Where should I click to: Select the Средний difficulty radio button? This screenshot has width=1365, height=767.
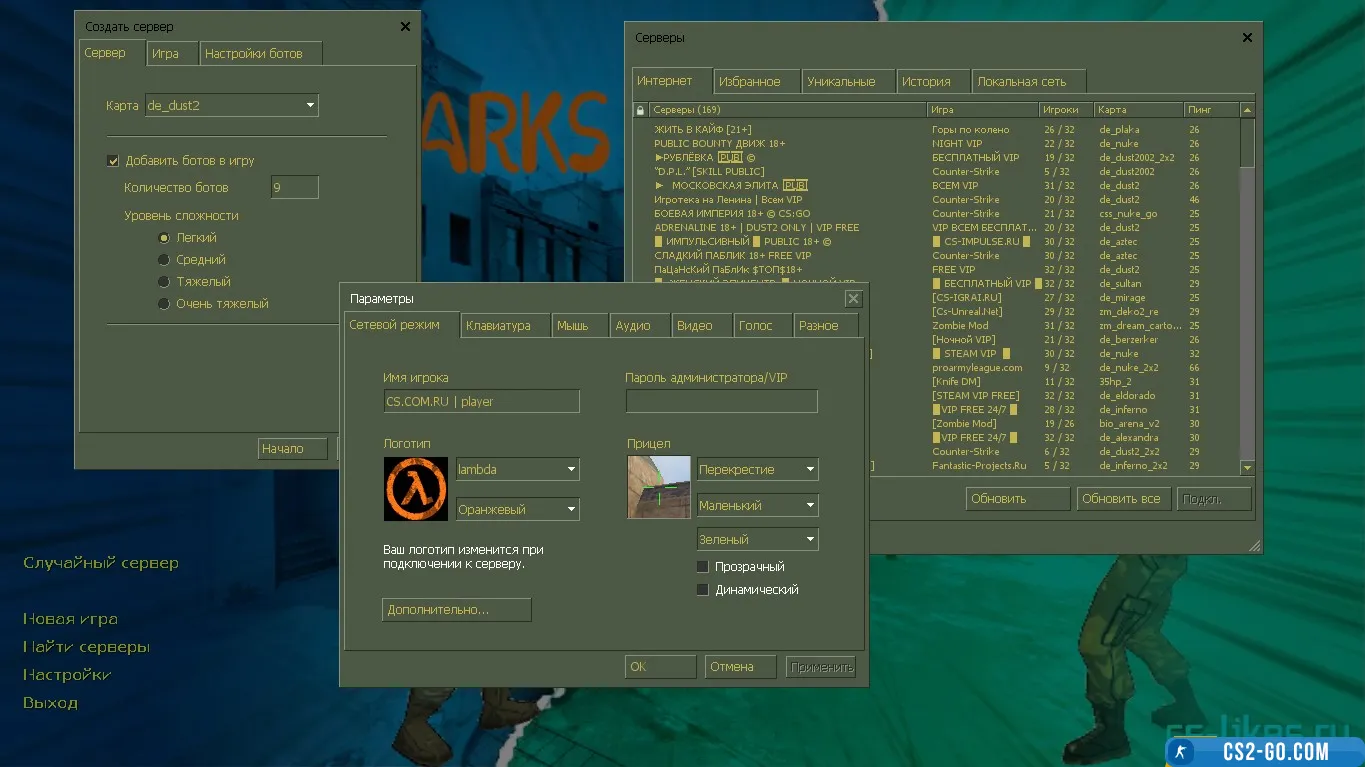[164, 260]
